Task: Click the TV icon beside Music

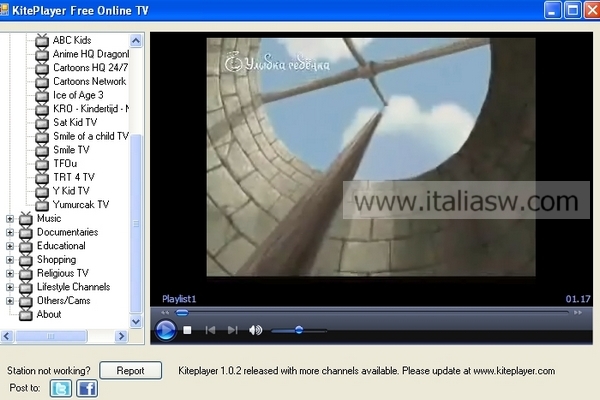Action: click(26, 219)
